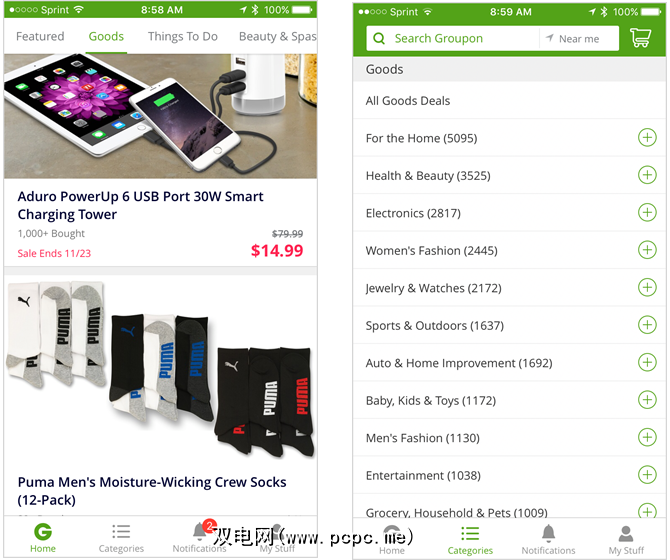Select the highlighted green Categories list icon
The image size is (670, 560).
tap(470, 534)
